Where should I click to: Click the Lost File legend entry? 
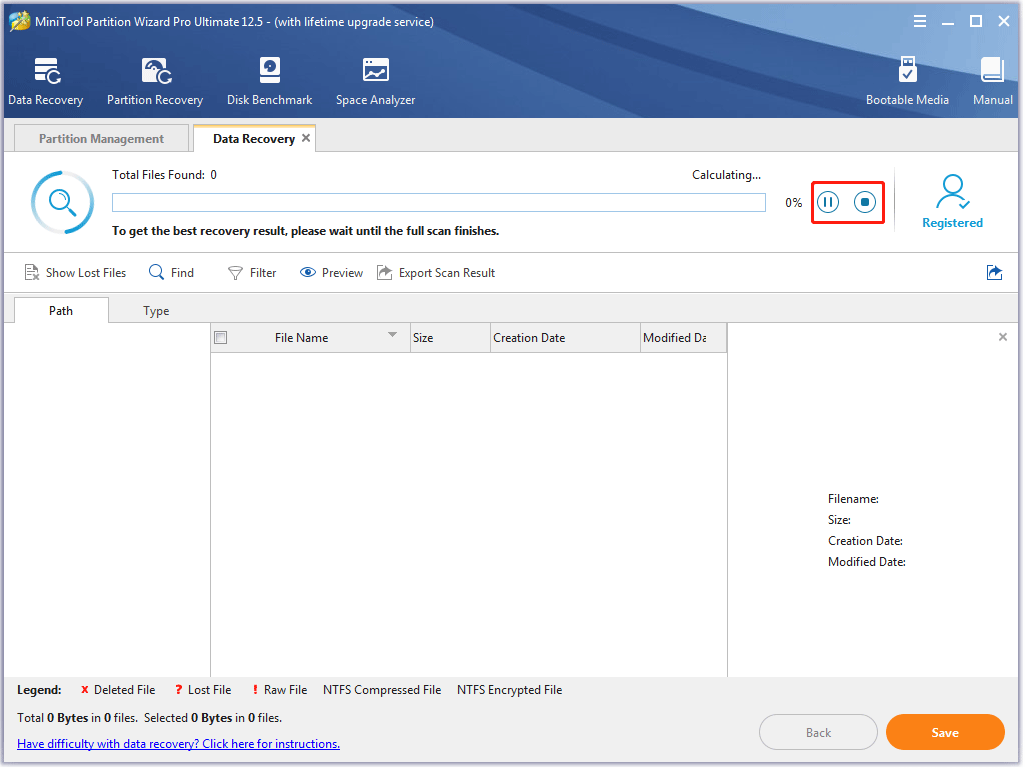pyautogui.click(x=203, y=690)
